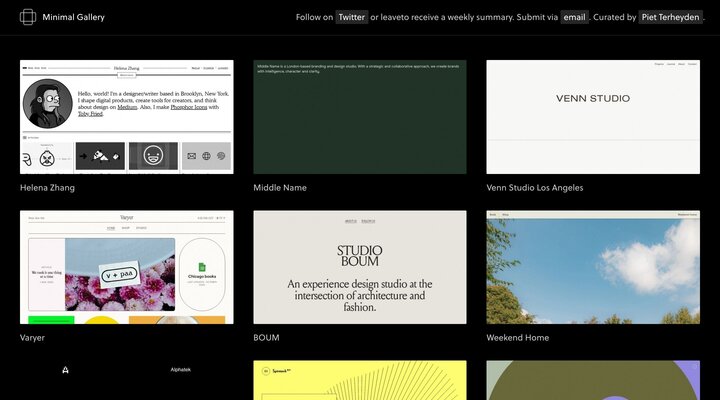Click the Varyer caption
The image size is (720, 400).
click(x=32, y=338)
